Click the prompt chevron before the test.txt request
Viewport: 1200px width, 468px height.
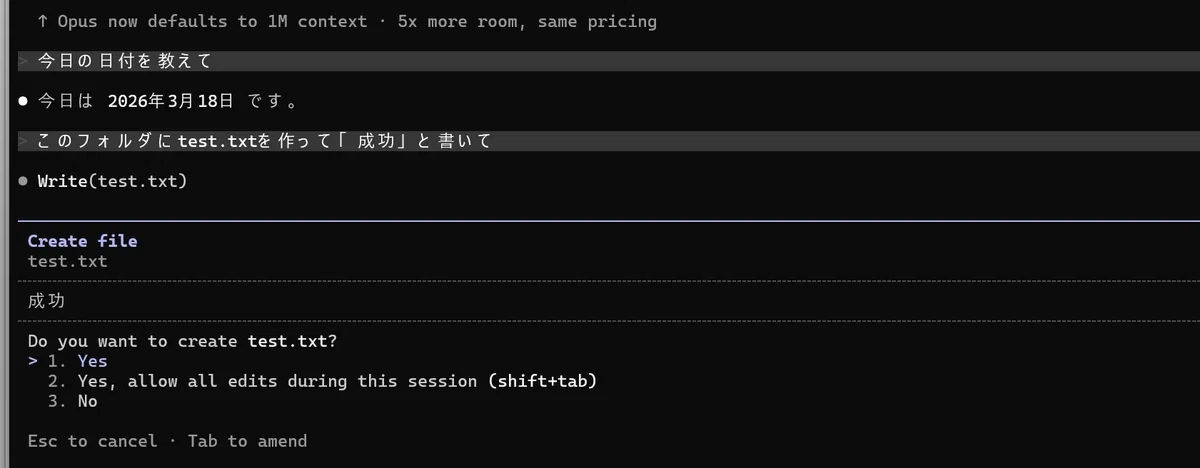(23, 142)
